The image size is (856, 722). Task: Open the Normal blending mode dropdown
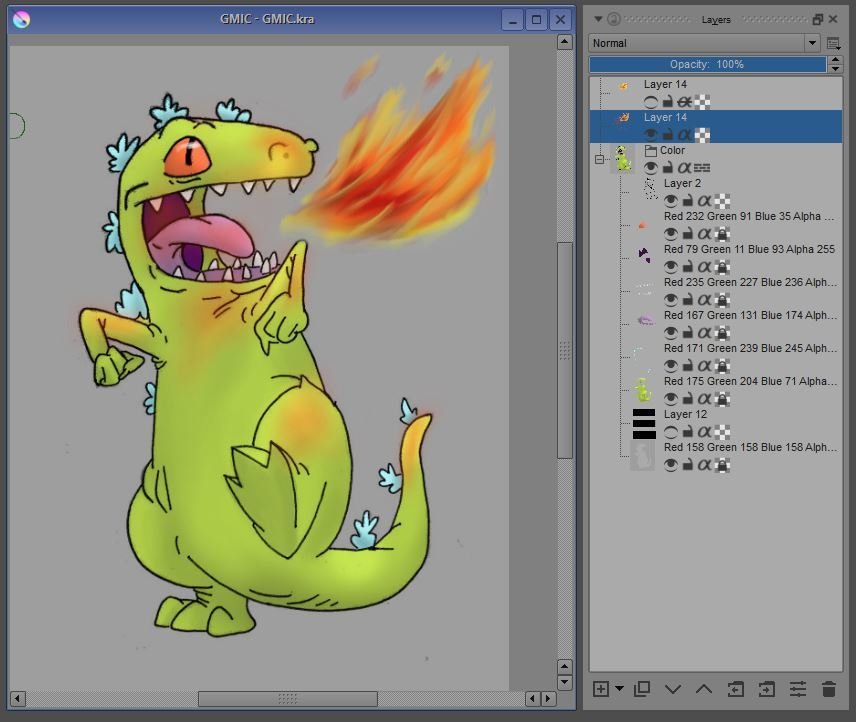[x=704, y=43]
